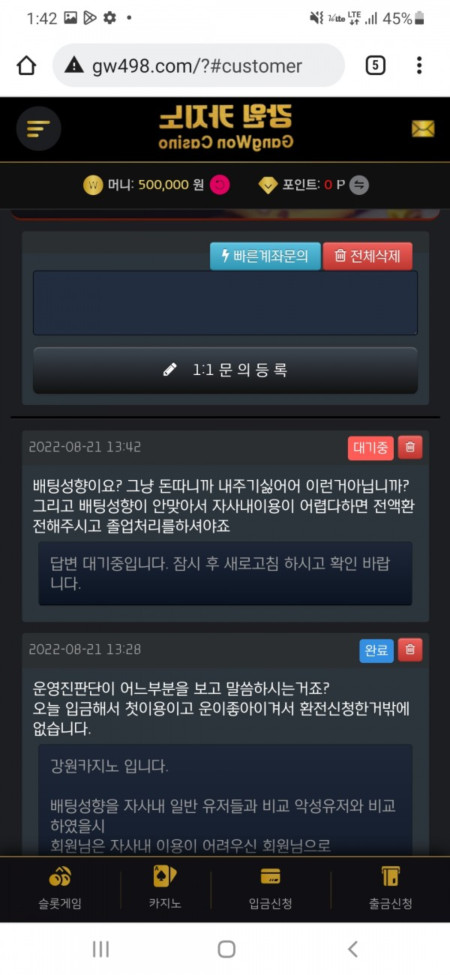Click the 빠른계좌문의 button

coord(265,256)
